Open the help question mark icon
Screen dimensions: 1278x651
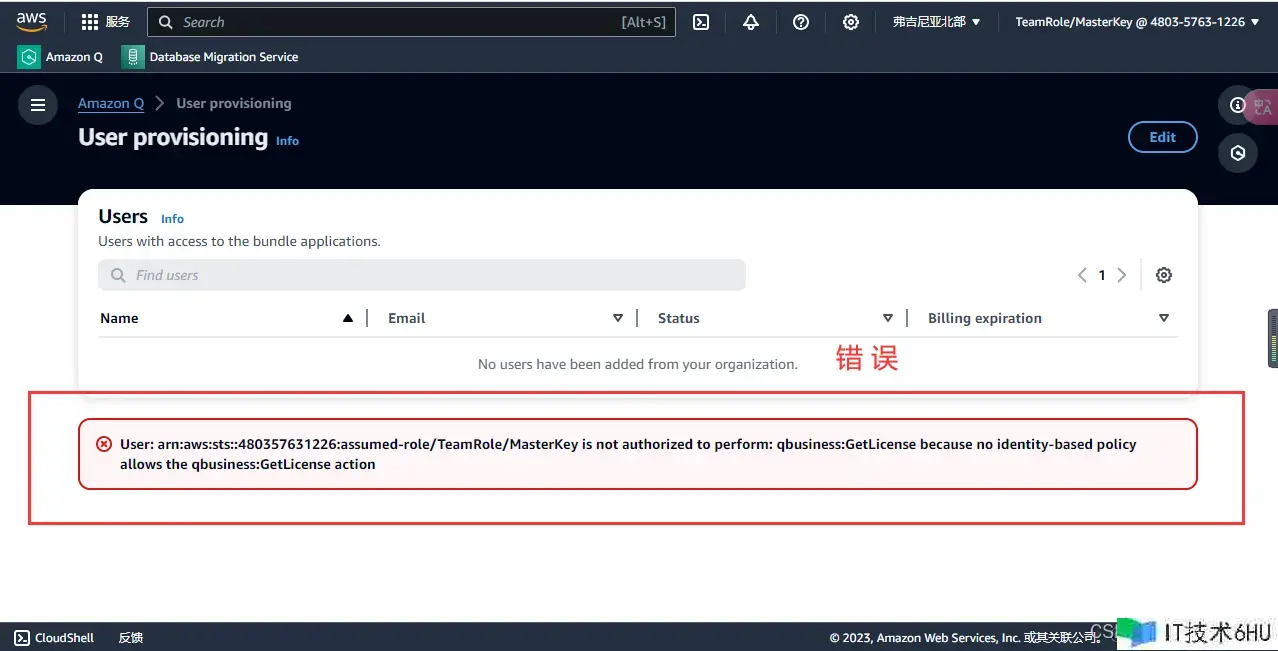(x=801, y=22)
